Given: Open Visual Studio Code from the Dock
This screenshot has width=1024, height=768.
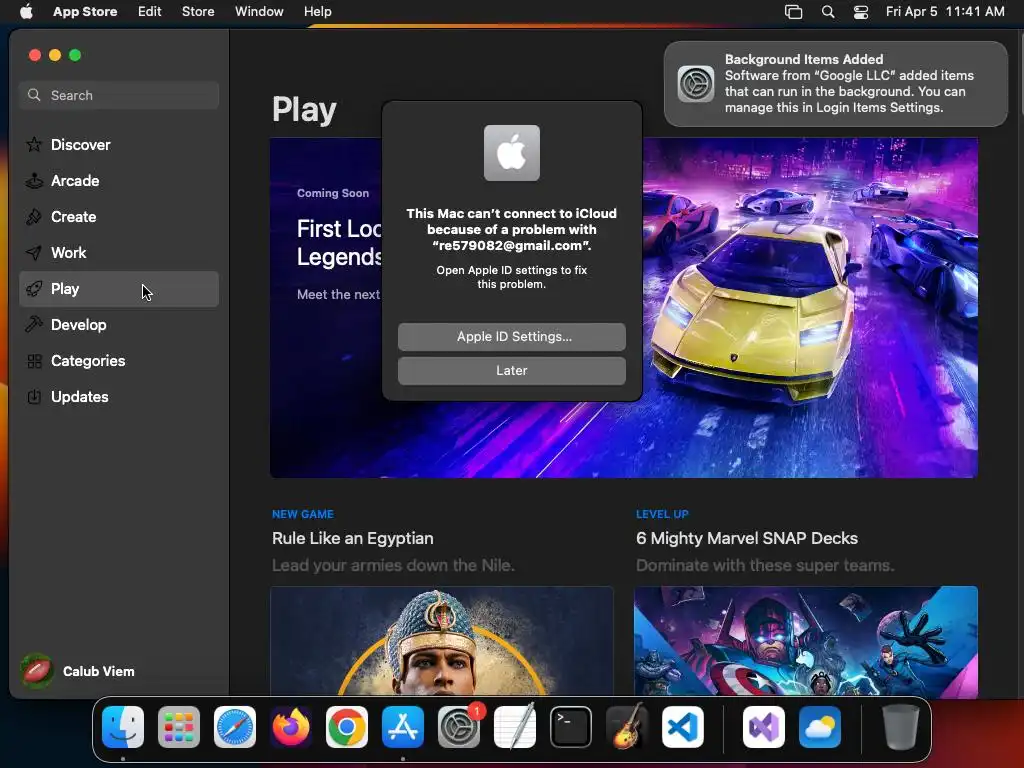Looking at the screenshot, I should [x=683, y=727].
